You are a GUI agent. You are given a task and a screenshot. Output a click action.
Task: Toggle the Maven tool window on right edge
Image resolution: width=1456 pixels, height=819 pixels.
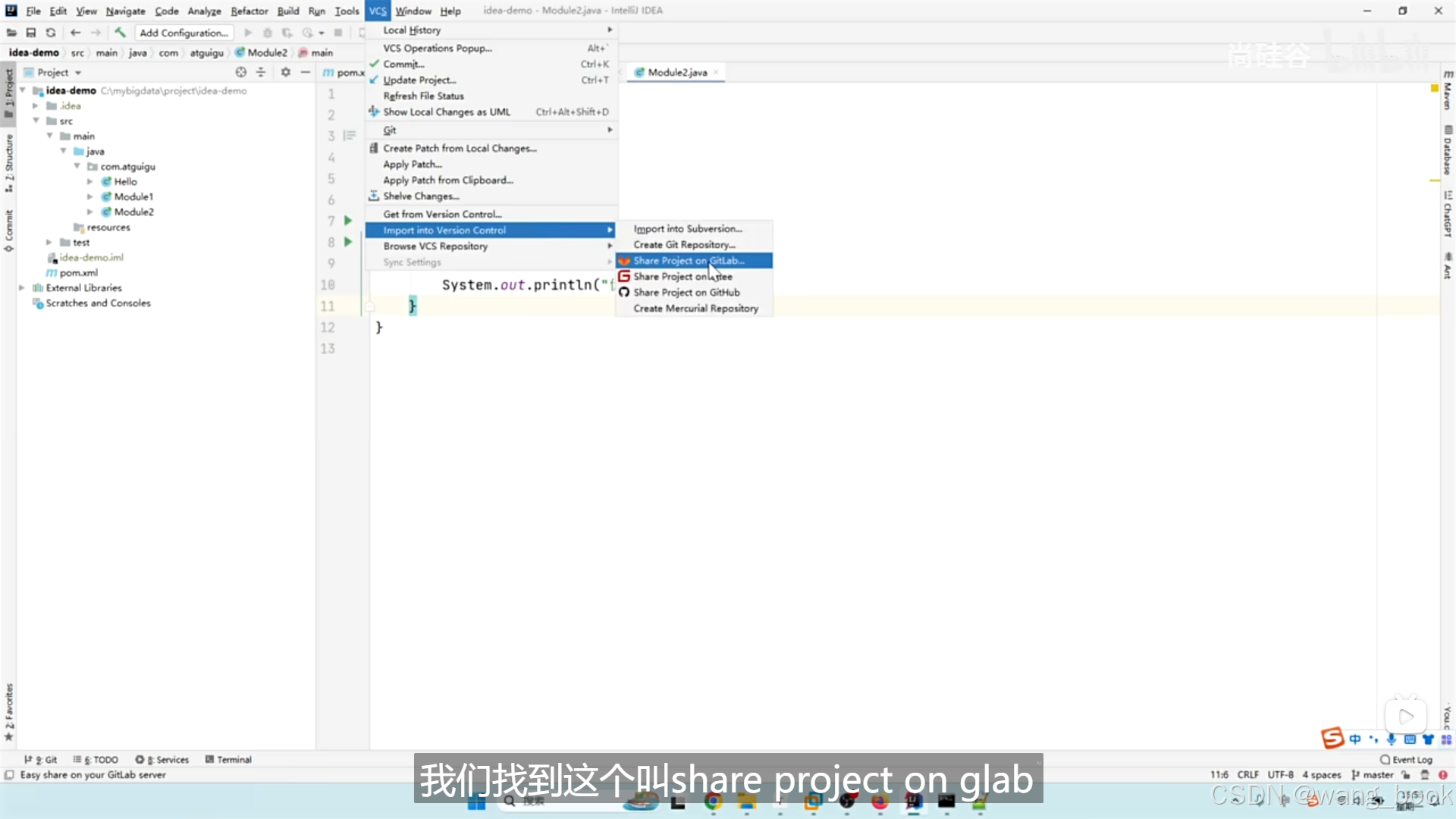1448,90
